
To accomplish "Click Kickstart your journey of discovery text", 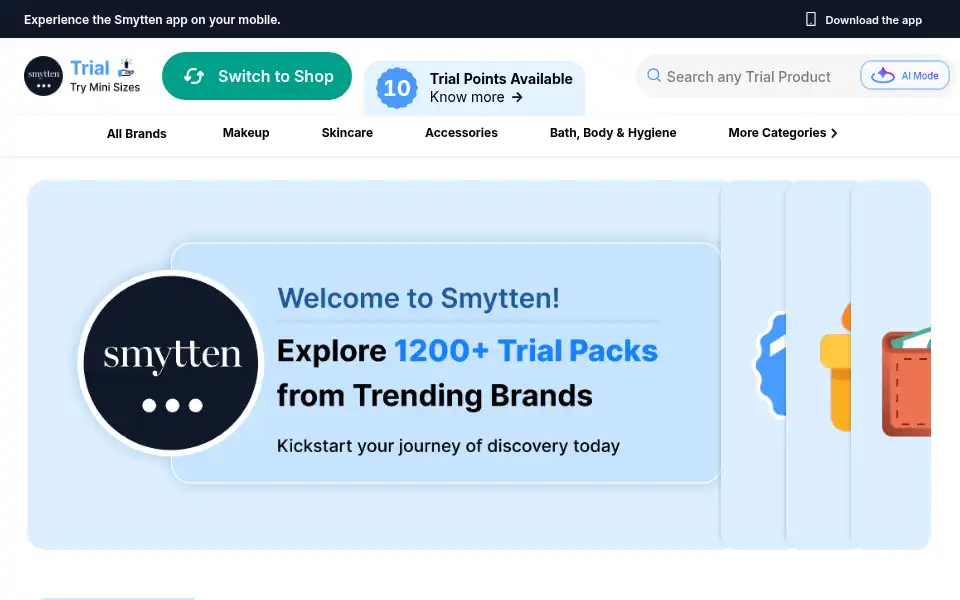I will click(448, 446).
